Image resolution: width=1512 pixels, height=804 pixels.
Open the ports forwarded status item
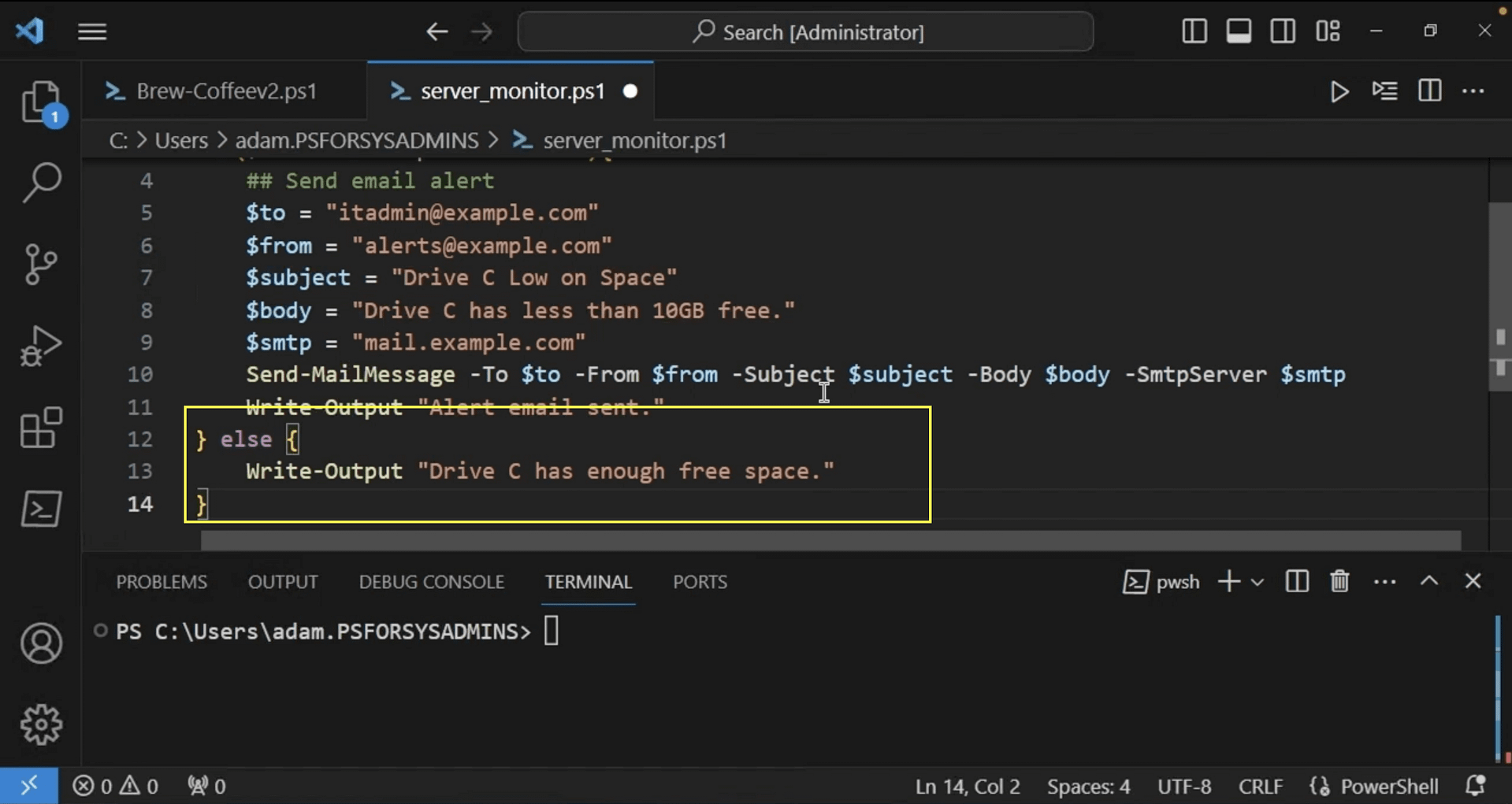pyautogui.click(x=206, y=786)
